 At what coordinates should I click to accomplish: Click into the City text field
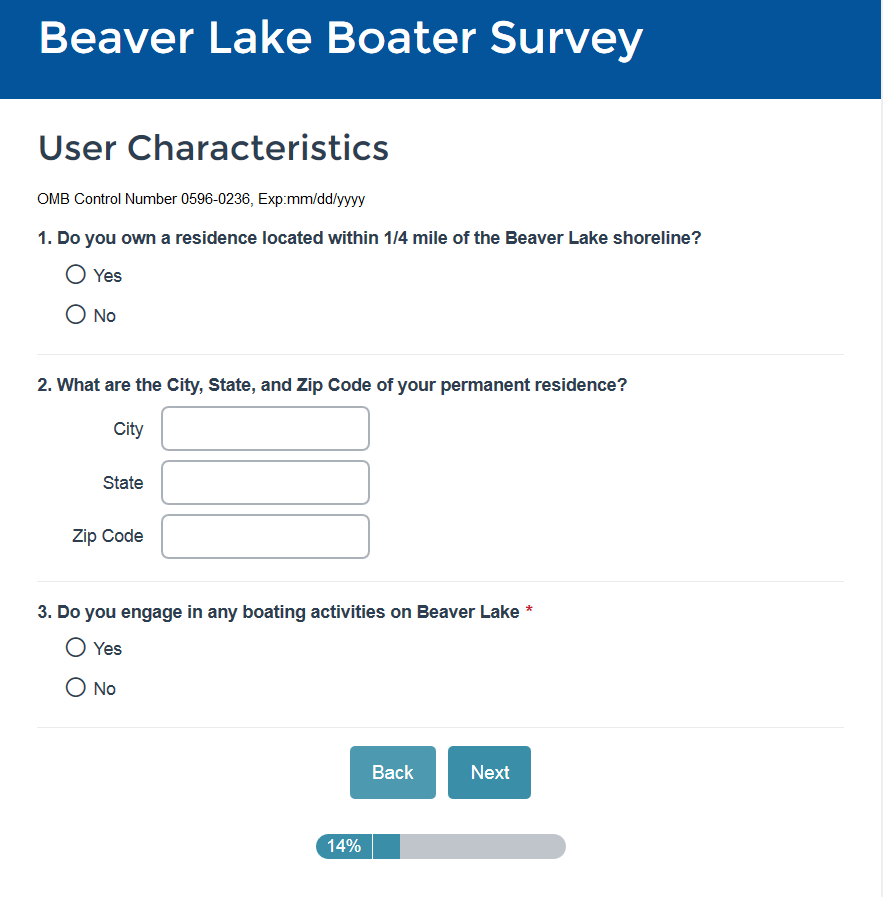(265, 429)
